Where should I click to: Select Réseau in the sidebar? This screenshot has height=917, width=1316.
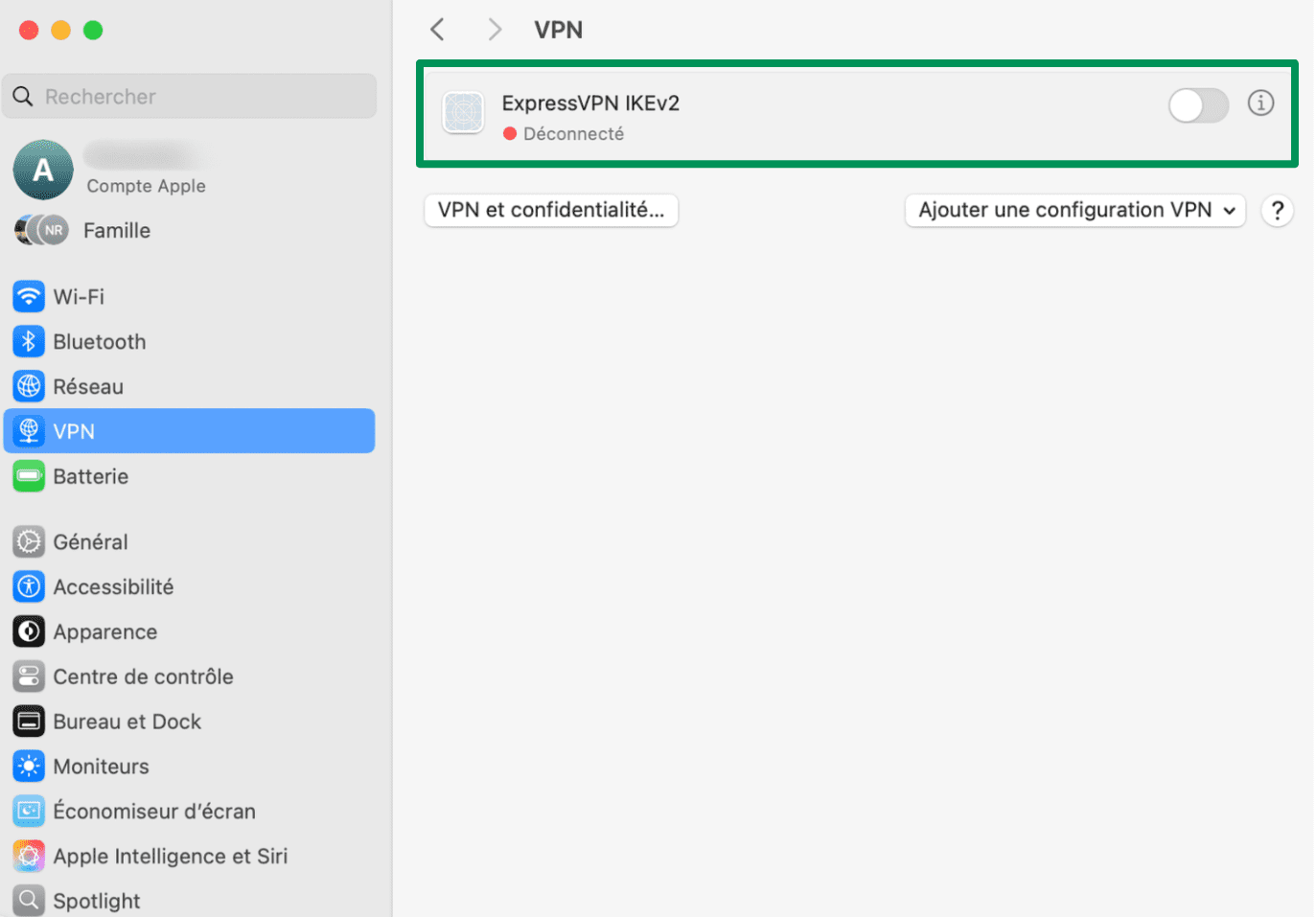(x=89, y=386)
